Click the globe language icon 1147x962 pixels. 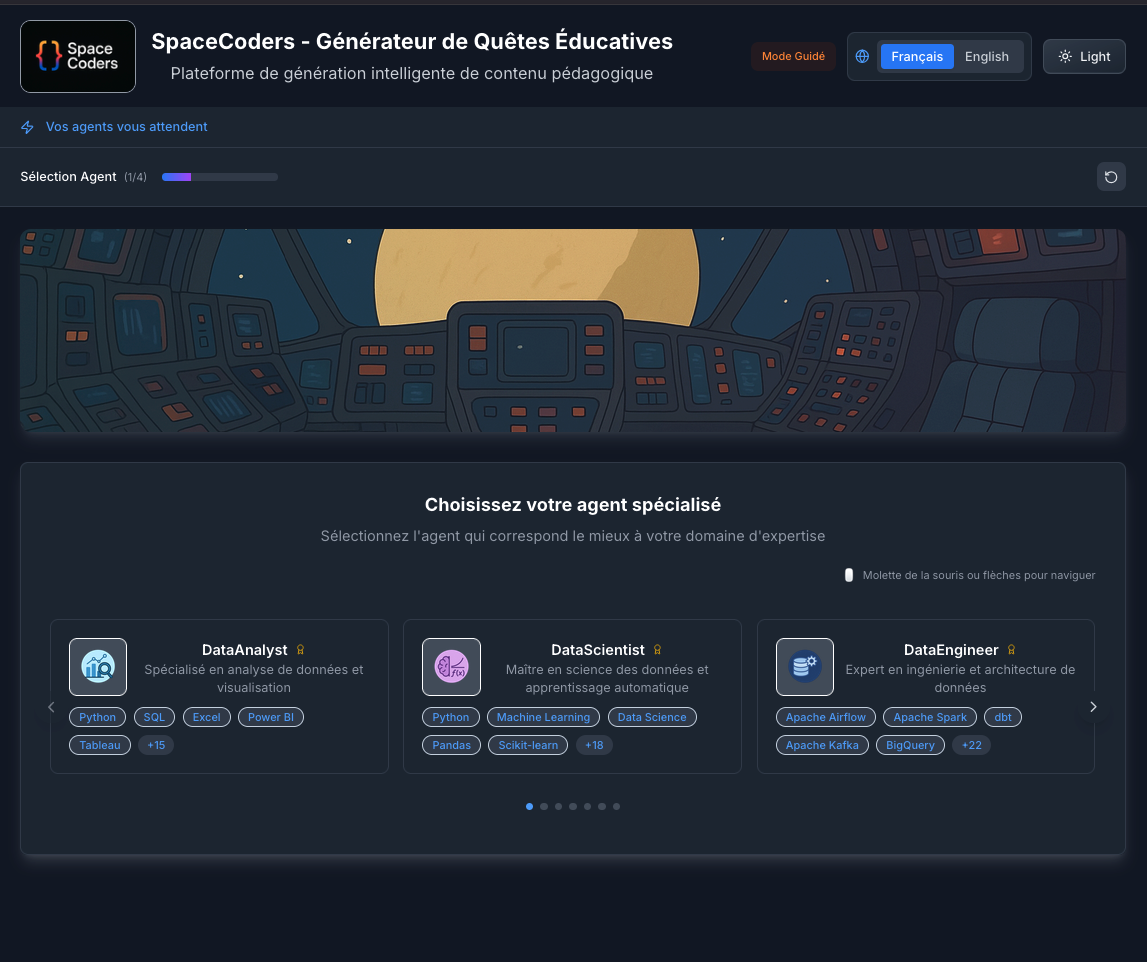point(862,56)
